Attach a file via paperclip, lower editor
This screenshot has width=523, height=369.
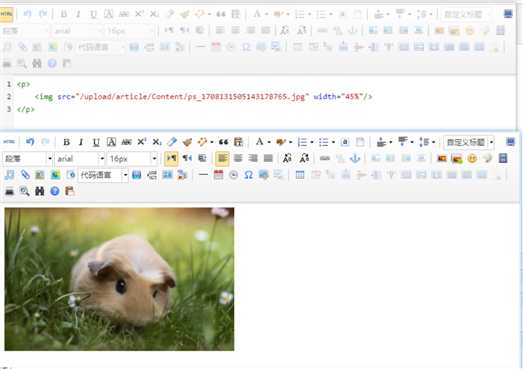tap(25, 175)
